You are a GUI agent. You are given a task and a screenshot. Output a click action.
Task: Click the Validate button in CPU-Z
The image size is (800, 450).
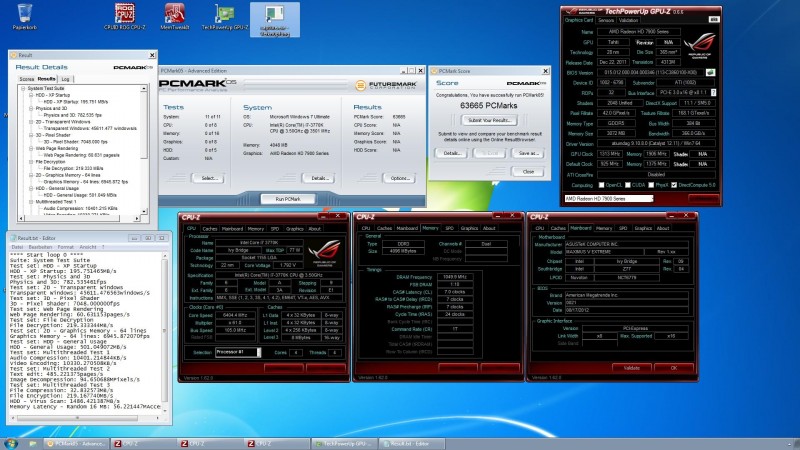tap(632, 367)
